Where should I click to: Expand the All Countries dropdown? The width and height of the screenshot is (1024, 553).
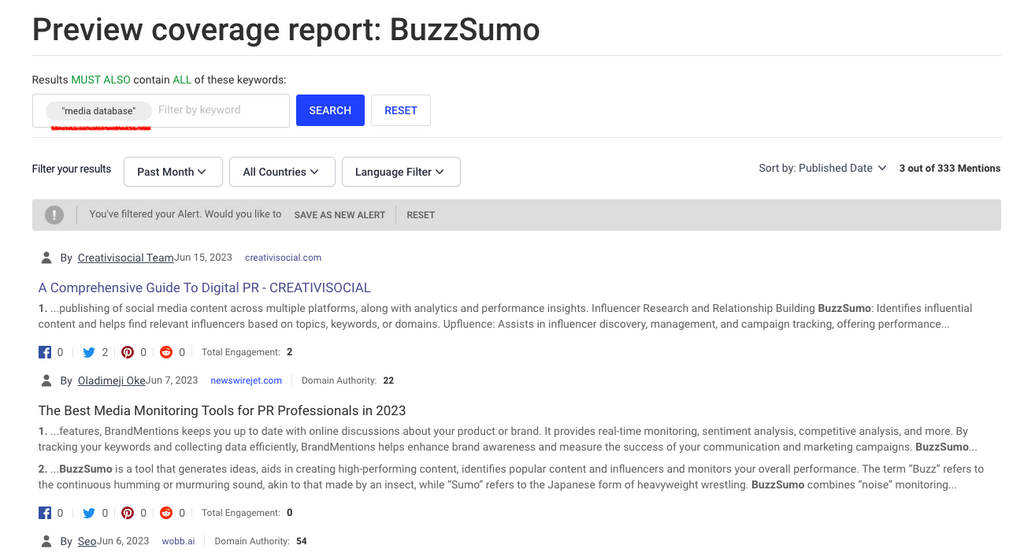point(281,172)
